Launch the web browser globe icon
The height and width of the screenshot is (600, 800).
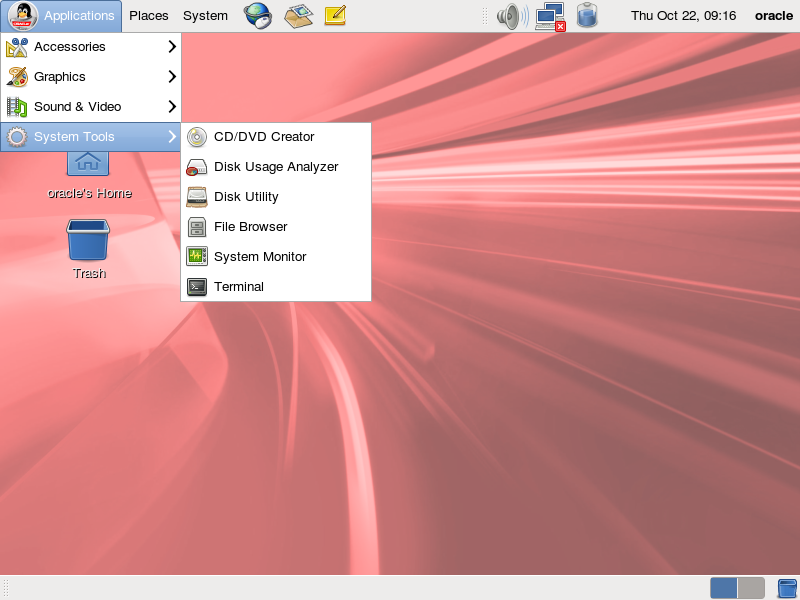click(x=258, y=15)
